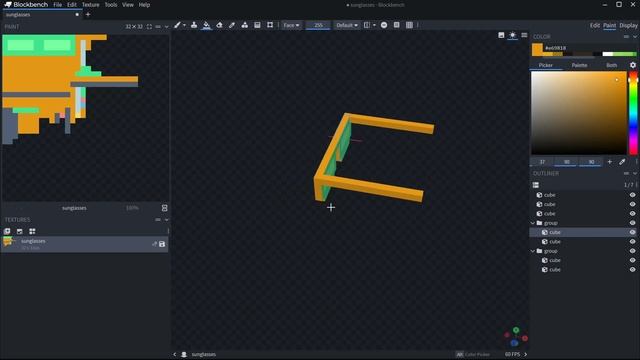Open brush tool options dropdown arrow
Screen dimensions: 640x360
(x=184, y=25)
